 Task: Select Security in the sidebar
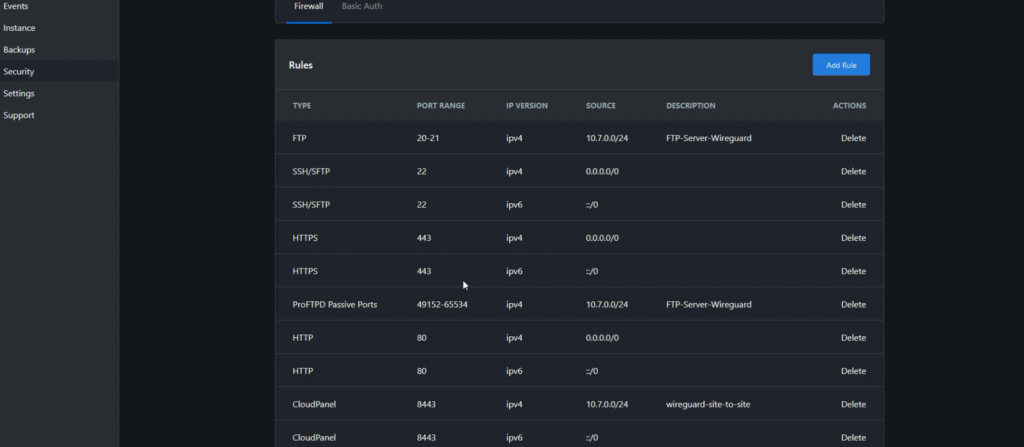[19, 72]
